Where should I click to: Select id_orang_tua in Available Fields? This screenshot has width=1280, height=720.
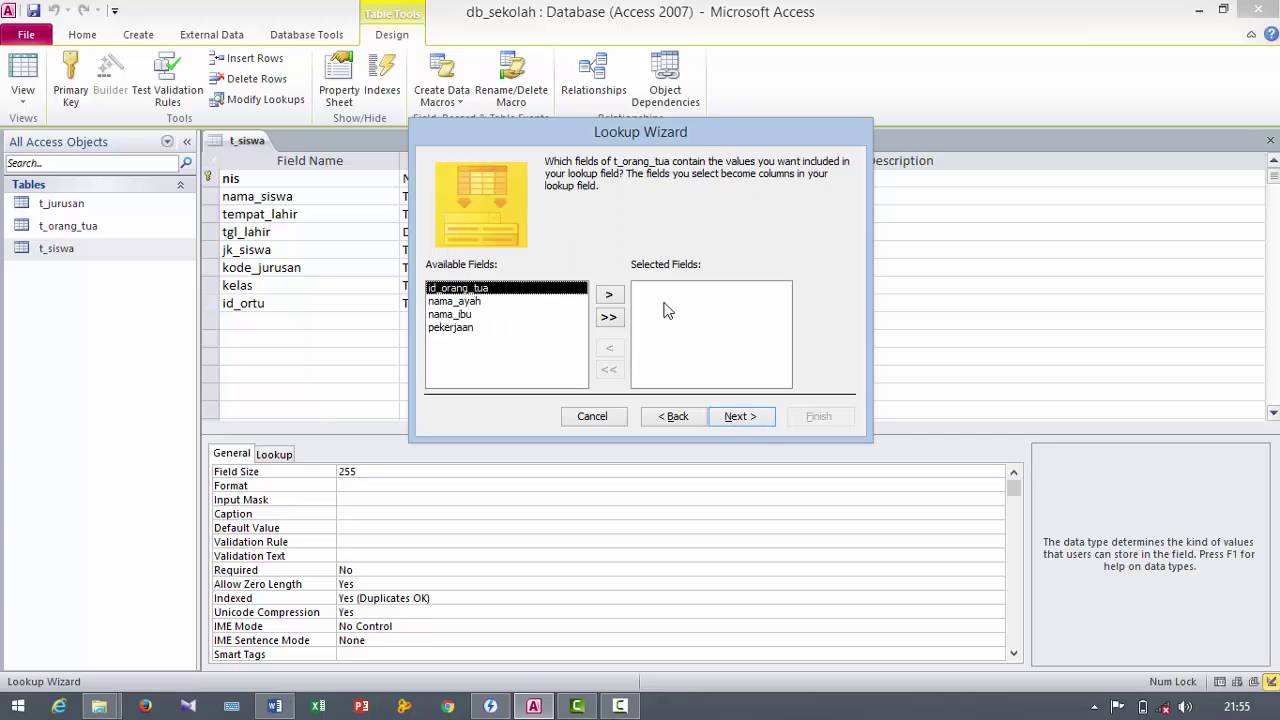tap(506, 288)
